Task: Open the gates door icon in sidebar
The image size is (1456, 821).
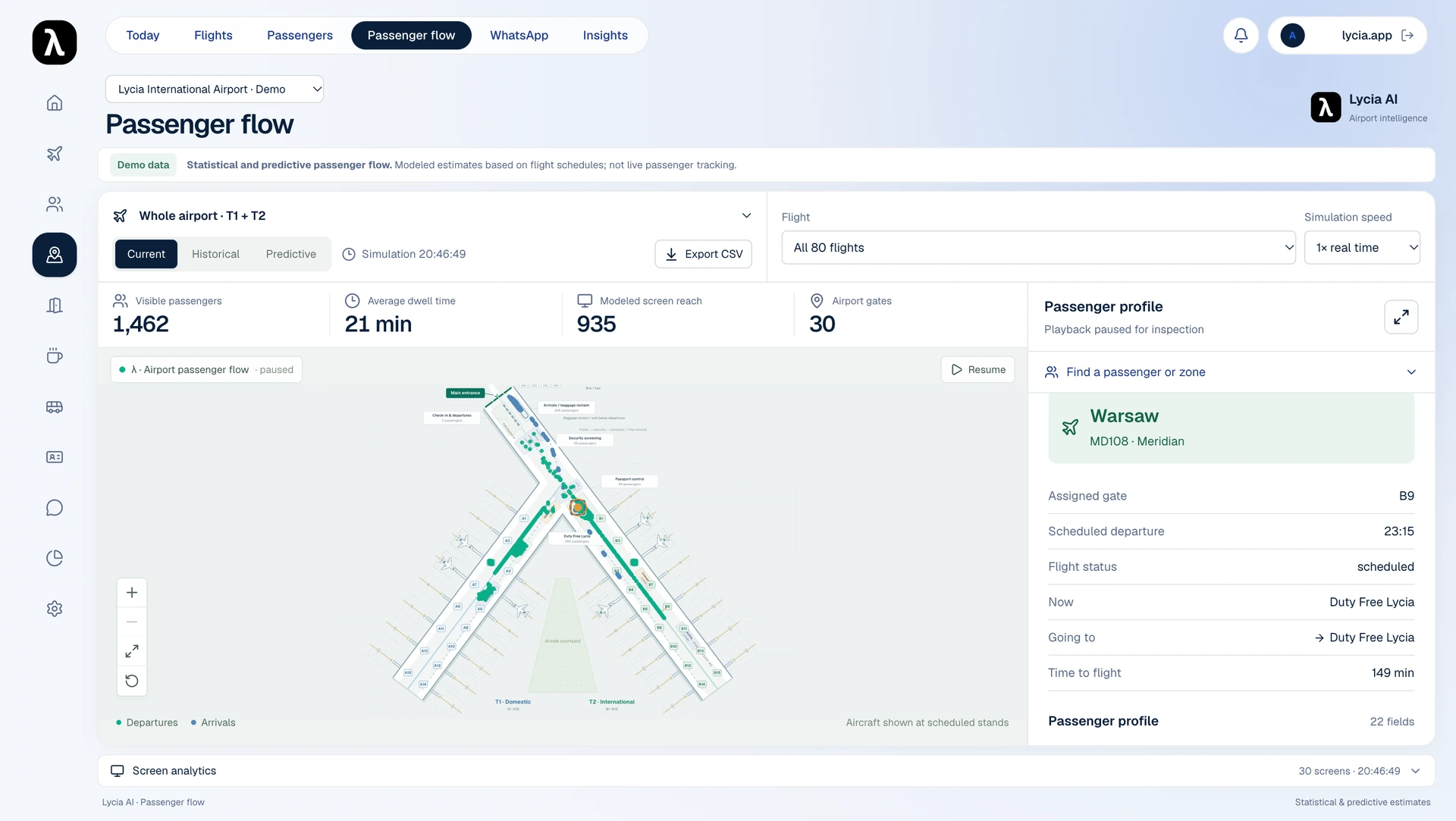Action: [55, 306]
